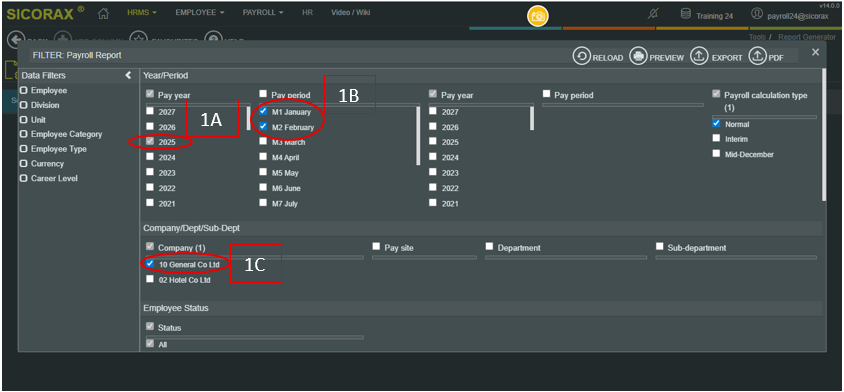Check 2023 in the first Pay year list

pos(150,172)
